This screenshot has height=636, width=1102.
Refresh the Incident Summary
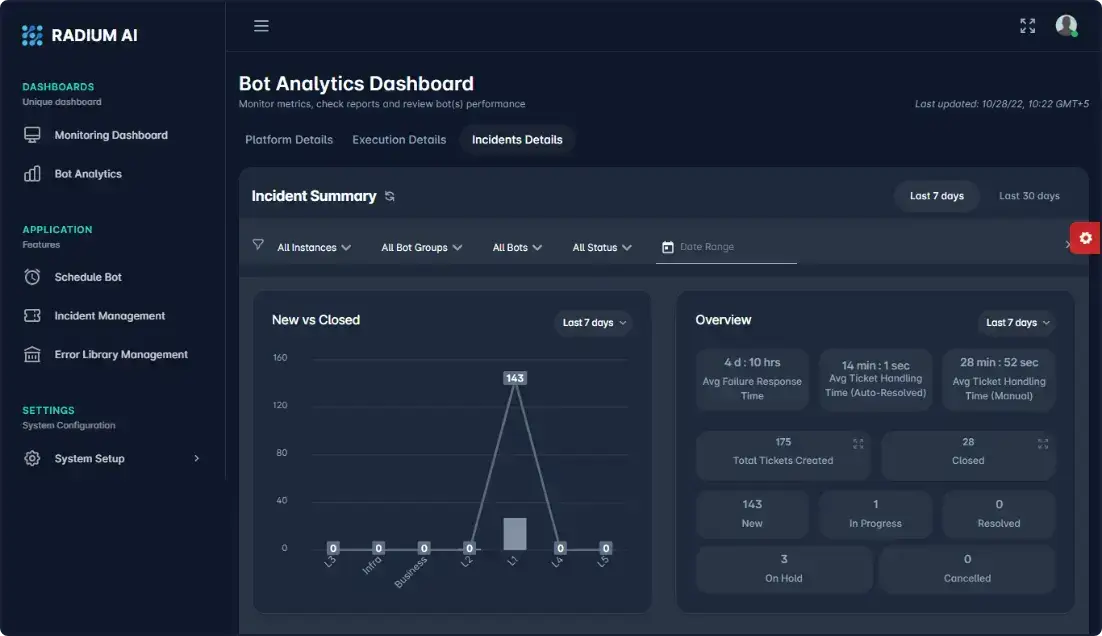tap(390, 197)
